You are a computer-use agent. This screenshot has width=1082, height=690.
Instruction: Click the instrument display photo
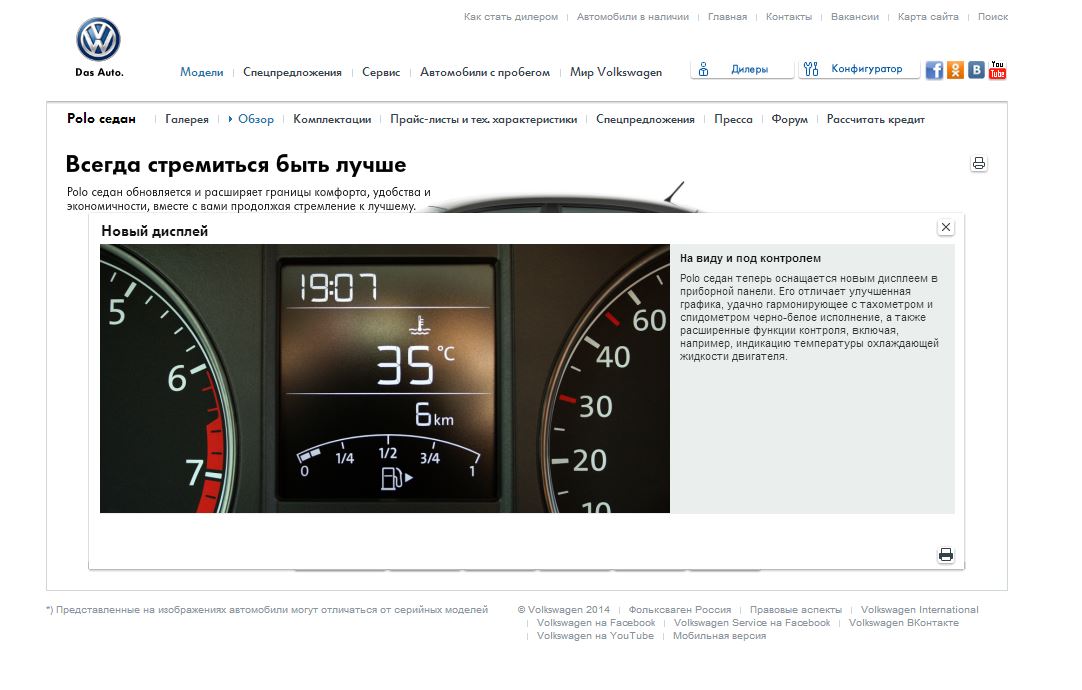(x=384, y=378)
